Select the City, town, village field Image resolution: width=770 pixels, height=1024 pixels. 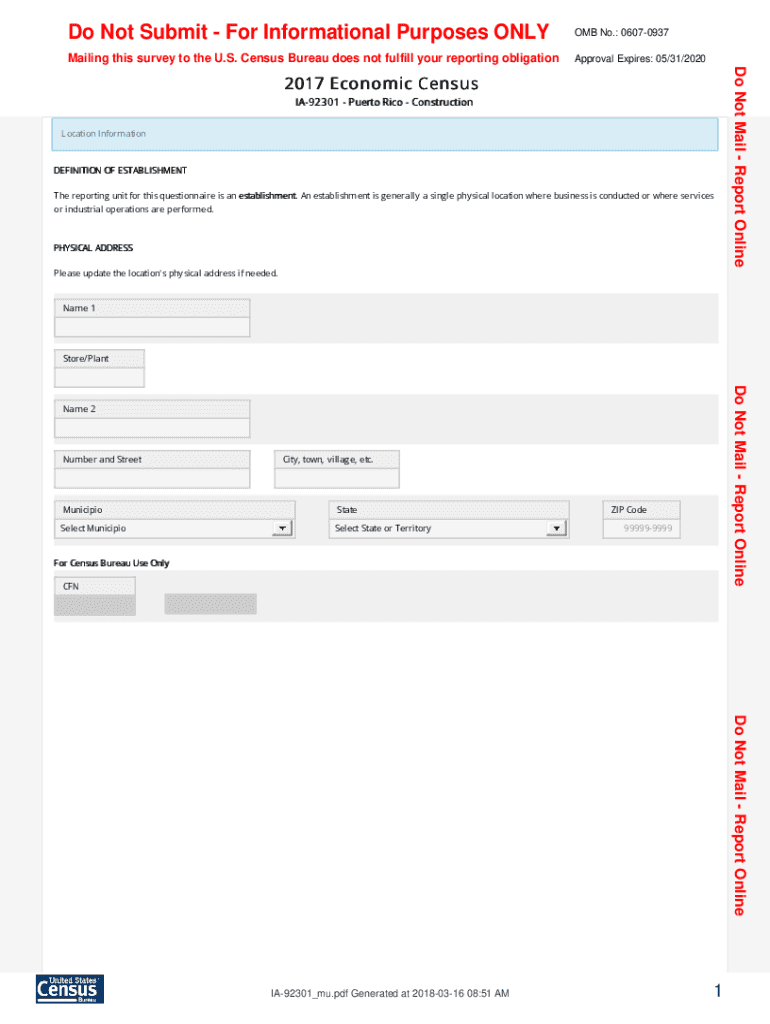click(x=337, y=478)
